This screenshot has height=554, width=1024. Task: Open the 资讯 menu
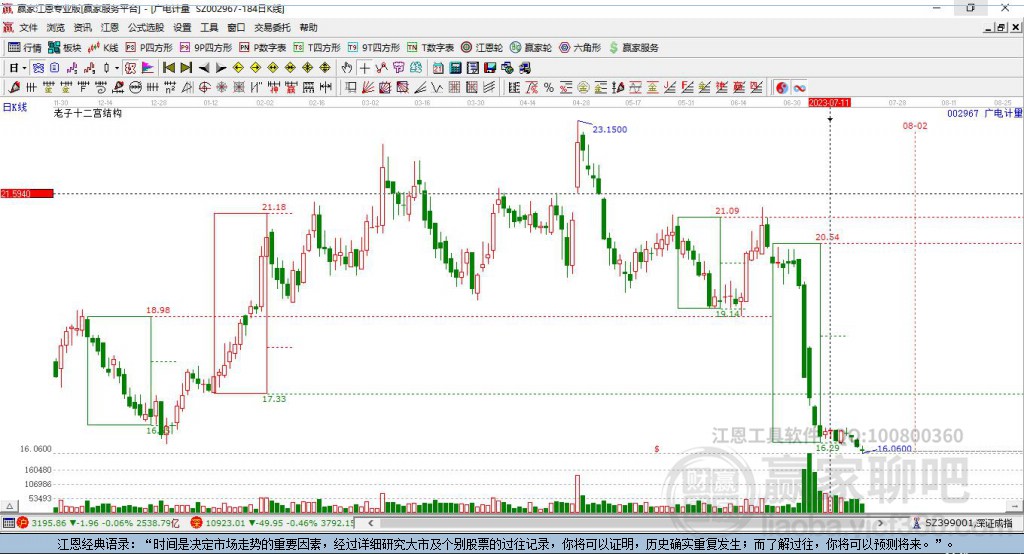82,27
